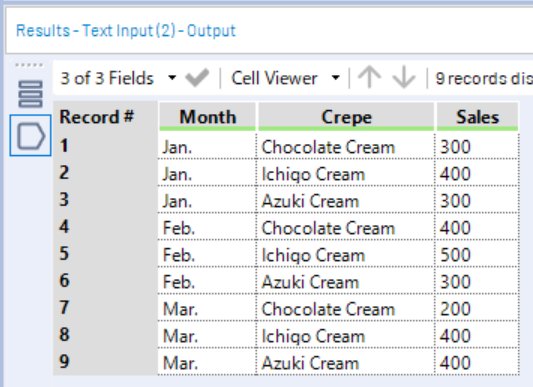Select the Sales column header
Screen dimensions: 533x387
[477, 117]
